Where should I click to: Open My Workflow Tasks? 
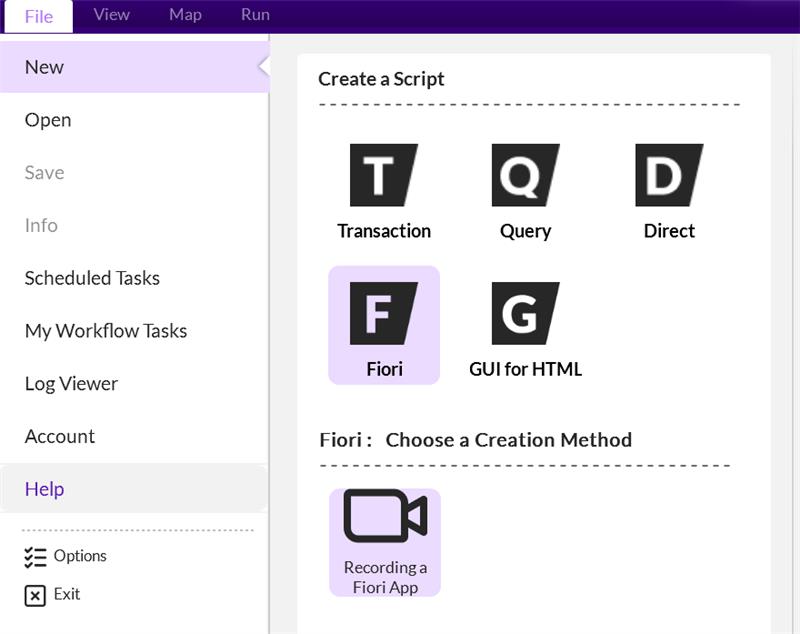tap(106, 331)
